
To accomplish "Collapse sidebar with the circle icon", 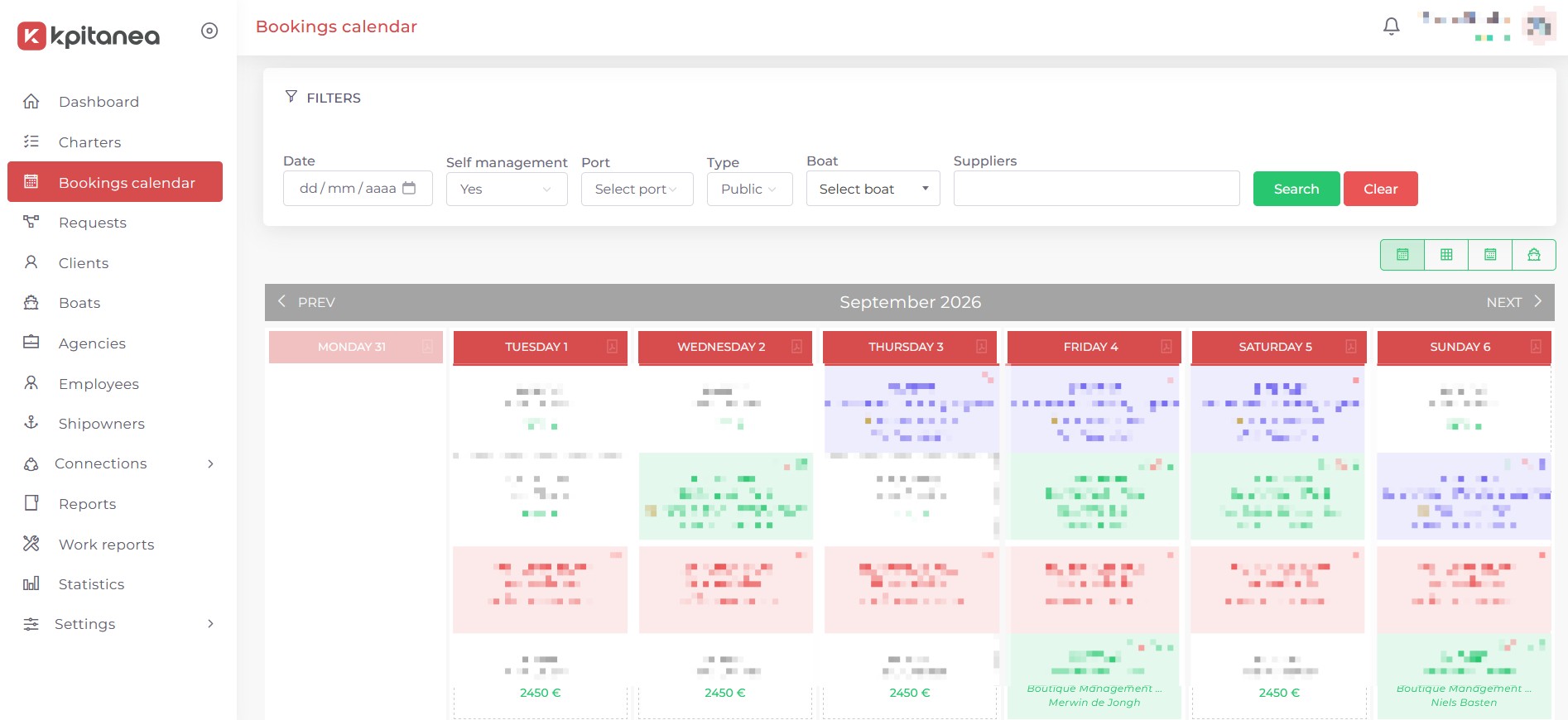I will (209, 31).
